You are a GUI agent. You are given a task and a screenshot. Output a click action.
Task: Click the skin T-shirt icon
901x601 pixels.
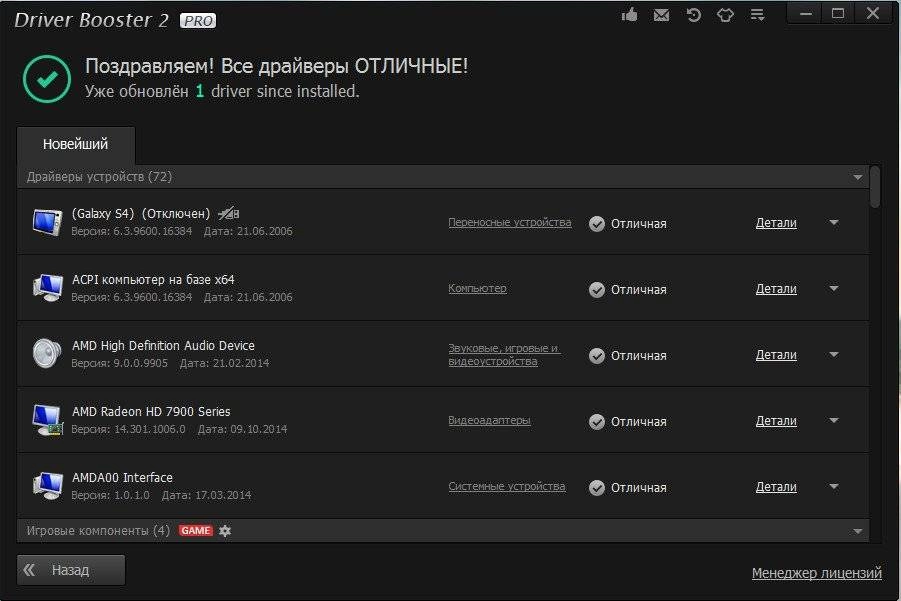(x=725, y=15)
